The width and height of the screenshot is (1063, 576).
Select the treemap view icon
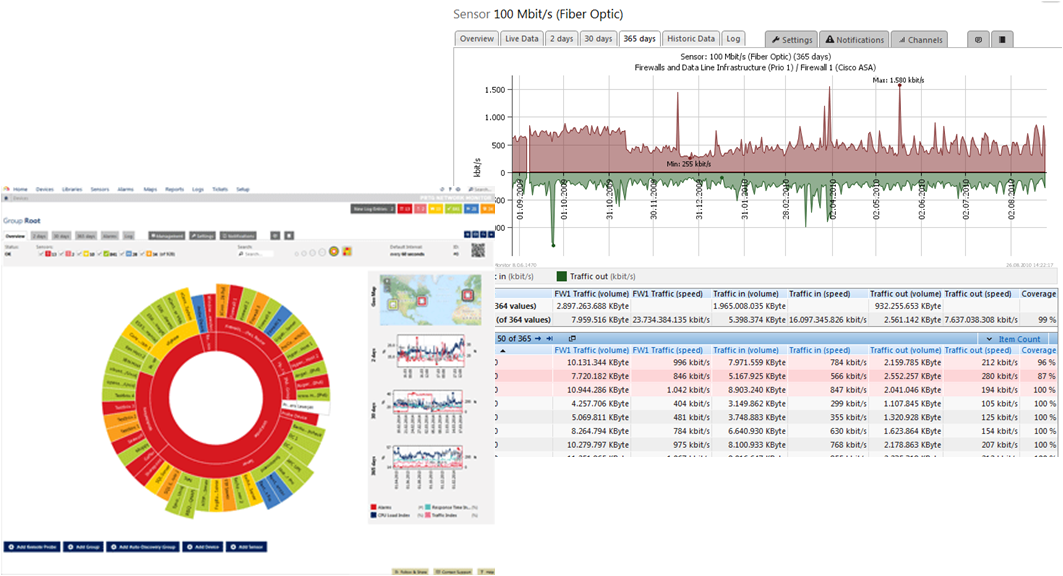click(x=349, y=251)
